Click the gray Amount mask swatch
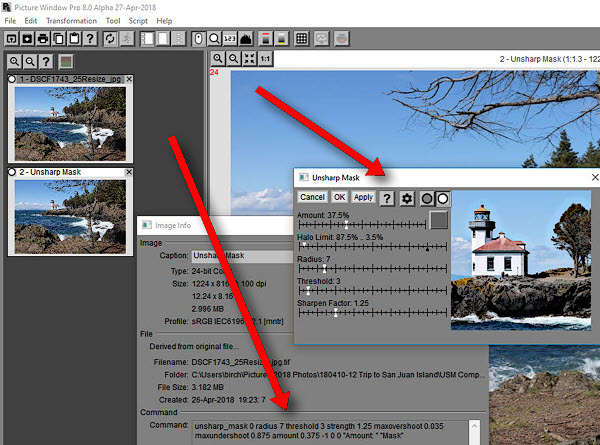This screenshot has height=445, width=600. click(438, 219)
